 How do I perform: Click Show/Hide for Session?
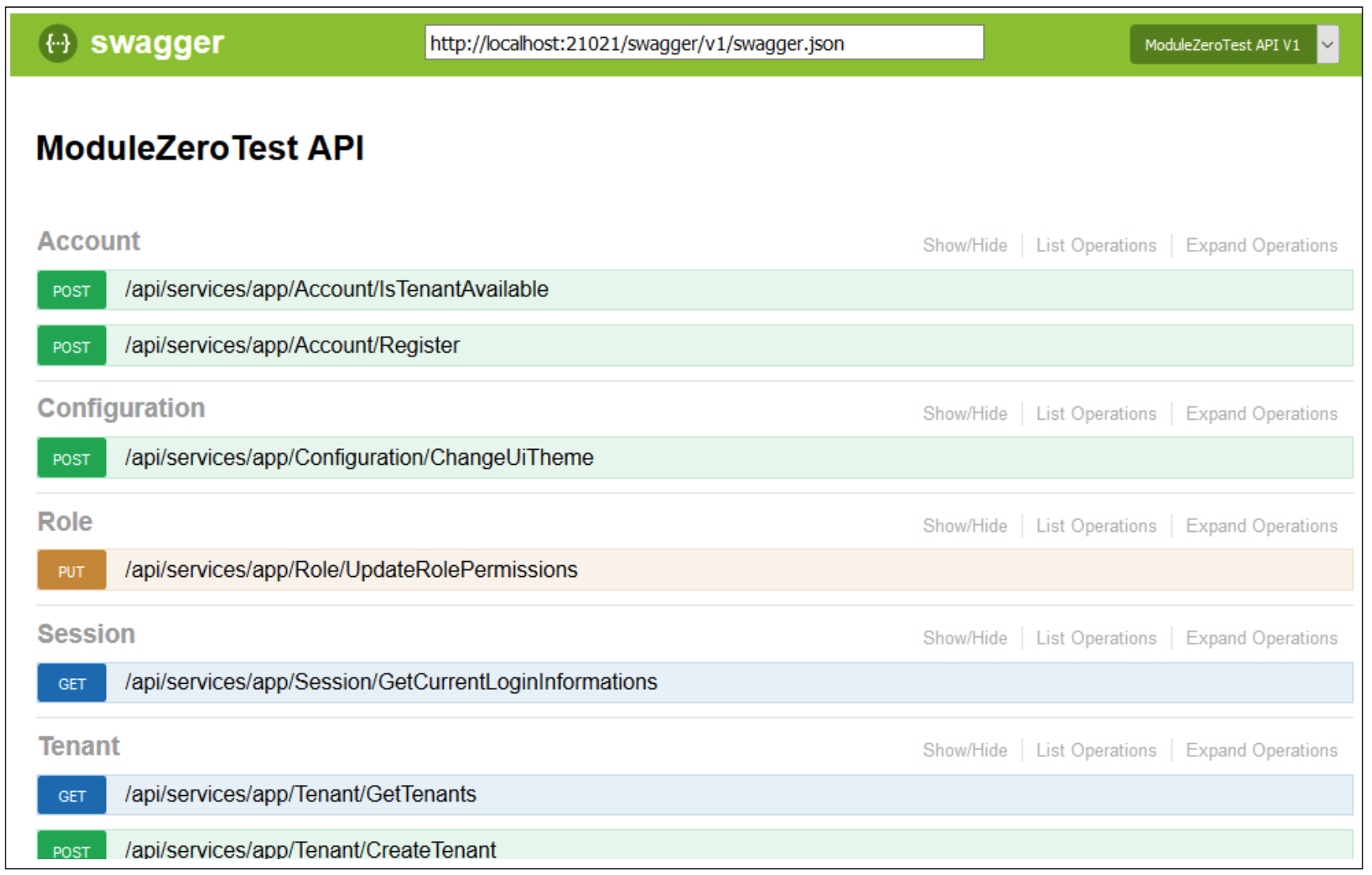coord(965,639)
